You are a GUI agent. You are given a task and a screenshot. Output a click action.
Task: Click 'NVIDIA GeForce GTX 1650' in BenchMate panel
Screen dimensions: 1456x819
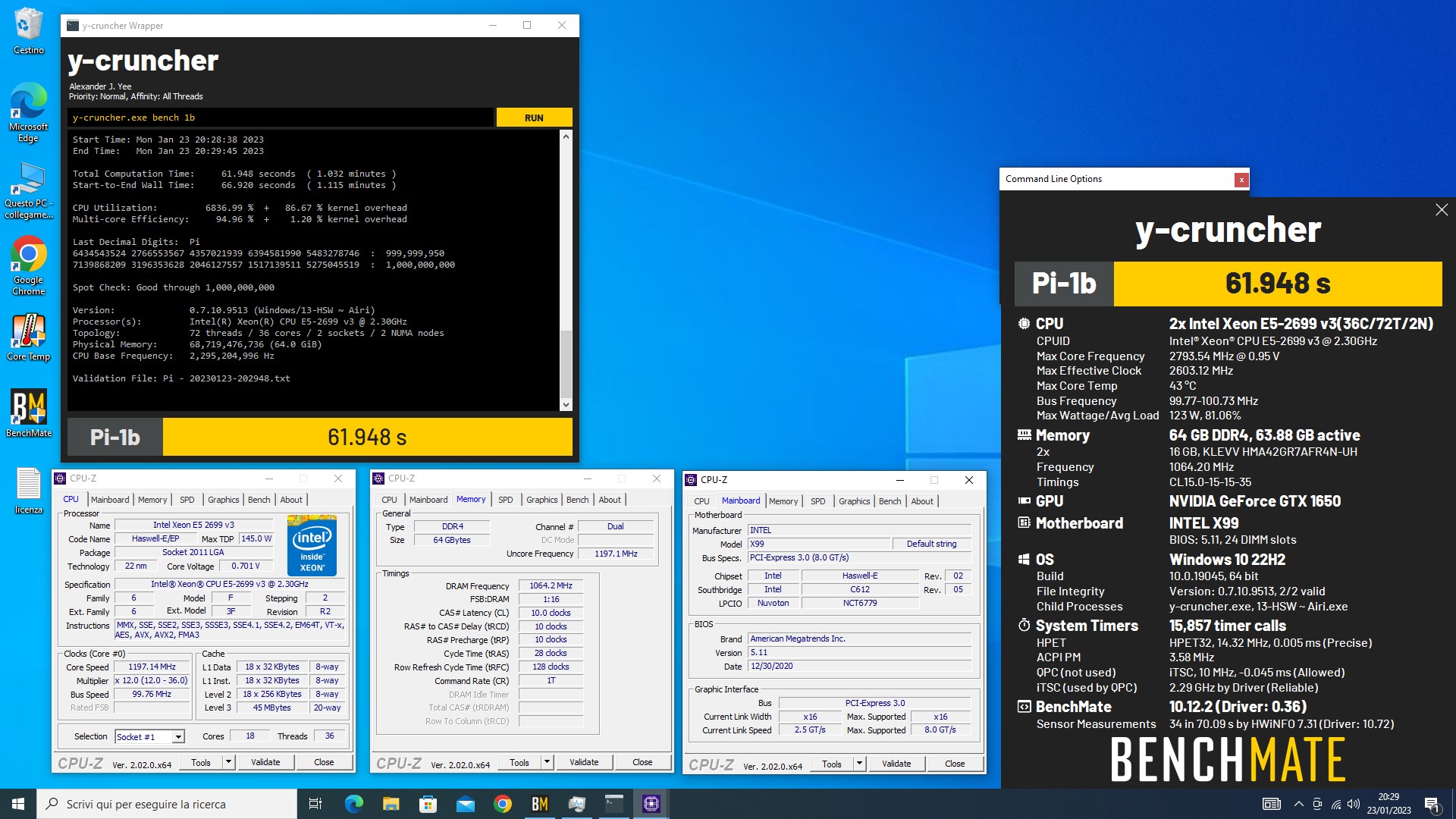1254,501
